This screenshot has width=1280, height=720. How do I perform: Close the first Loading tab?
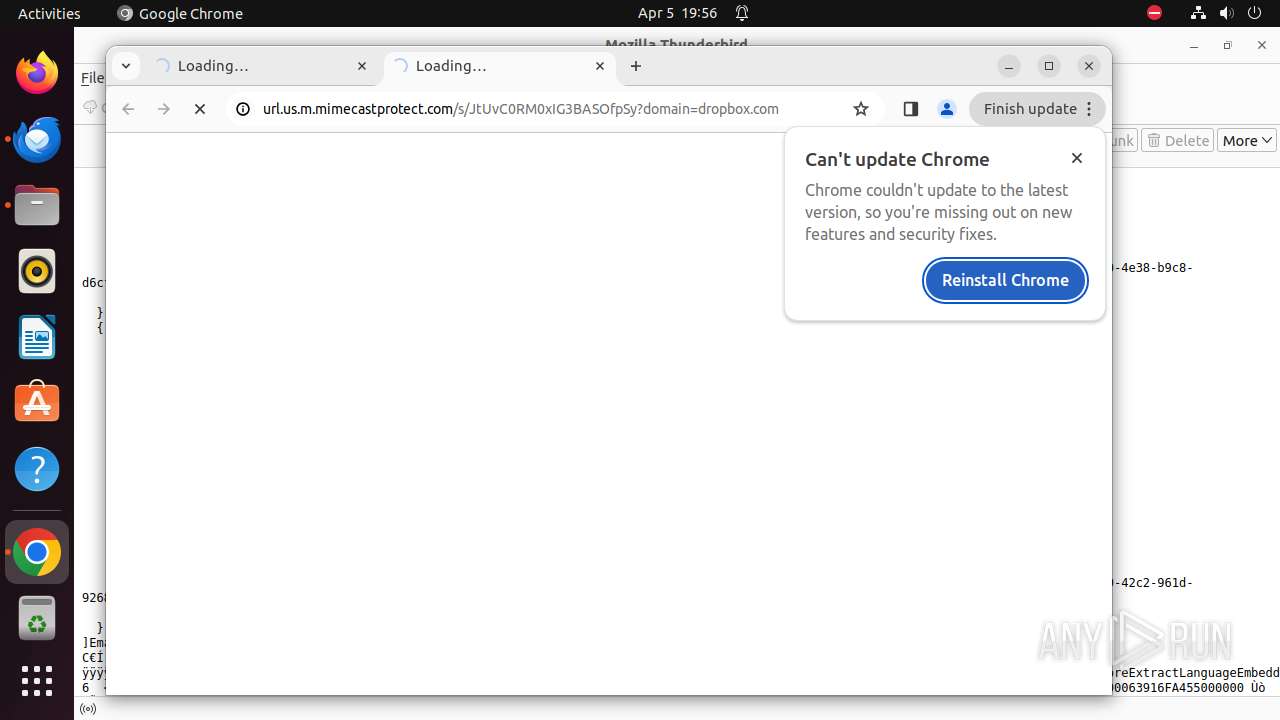tap(362, 66)
